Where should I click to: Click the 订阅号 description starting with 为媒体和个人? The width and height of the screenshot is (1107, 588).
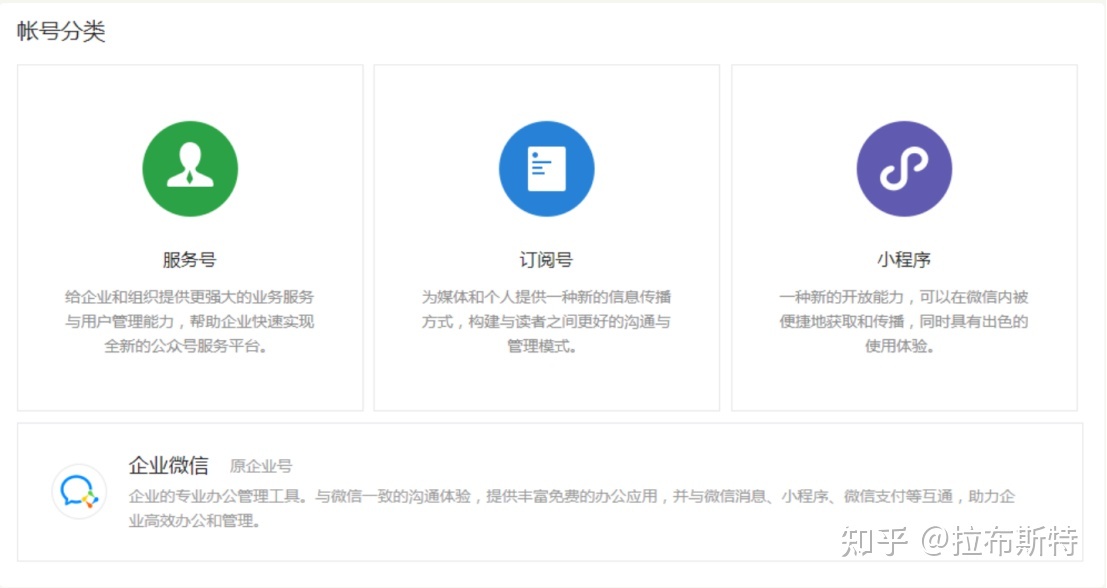(x=546, y=322)
